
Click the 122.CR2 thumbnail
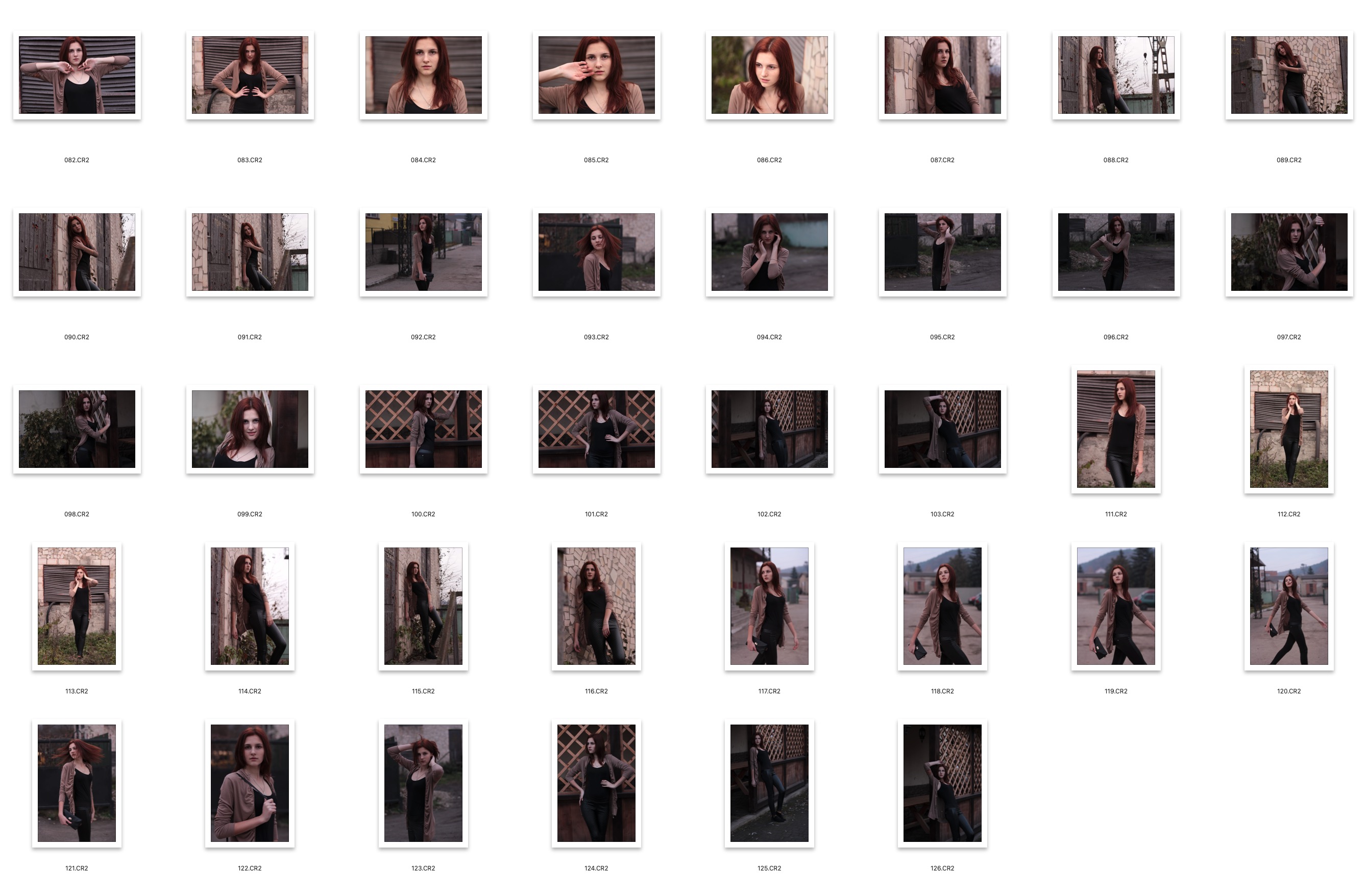tap(250, 783)
